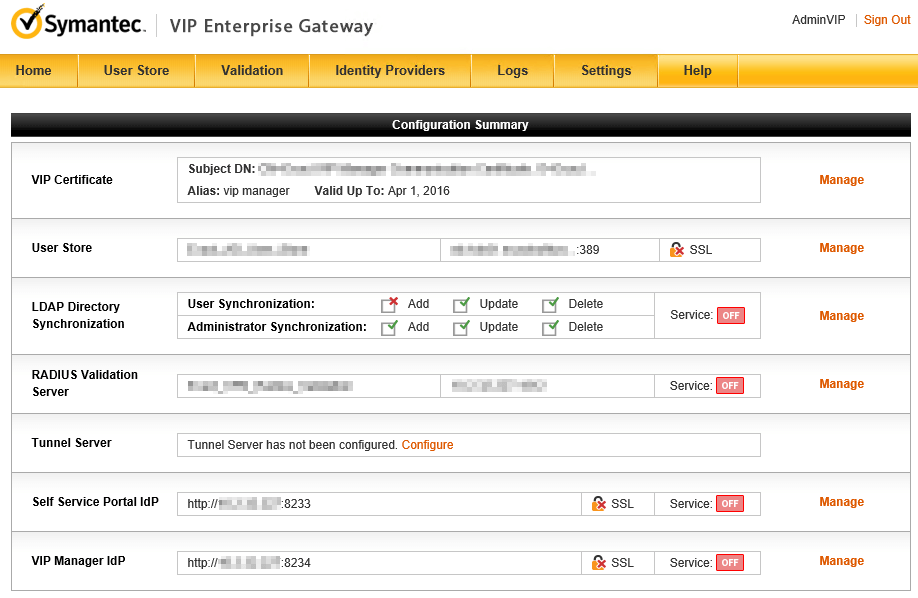The width and height of the screenshot is (918, 598).
Task: Click the 'User Synchronization:' label
Action: click(x=251, y=304)
